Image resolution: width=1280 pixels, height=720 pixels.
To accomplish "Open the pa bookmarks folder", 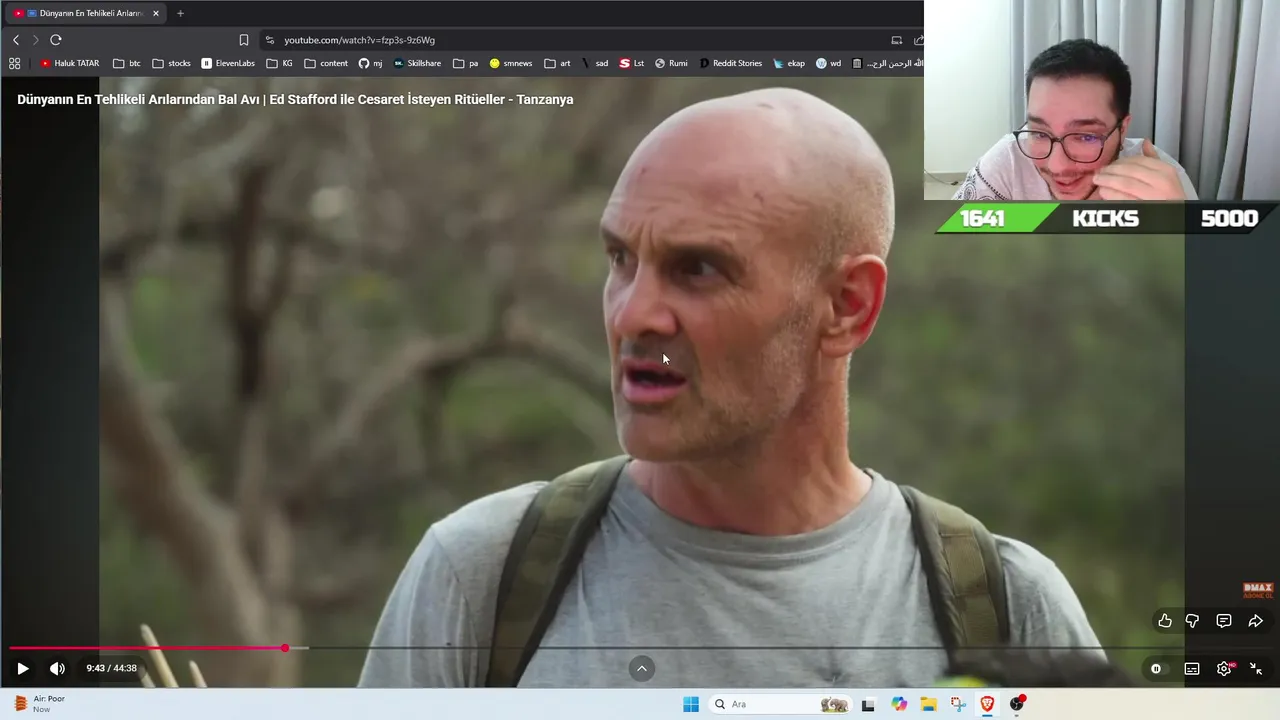I will [465, 63].
